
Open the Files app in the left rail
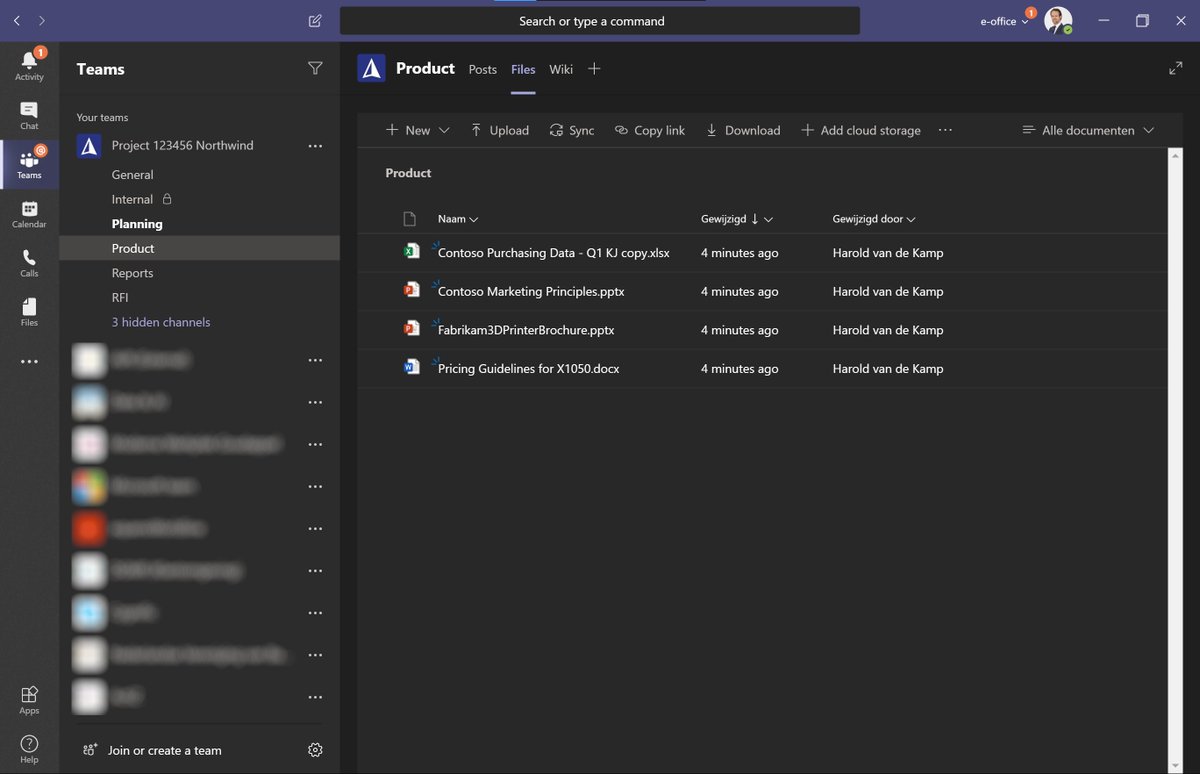(29, 312)
